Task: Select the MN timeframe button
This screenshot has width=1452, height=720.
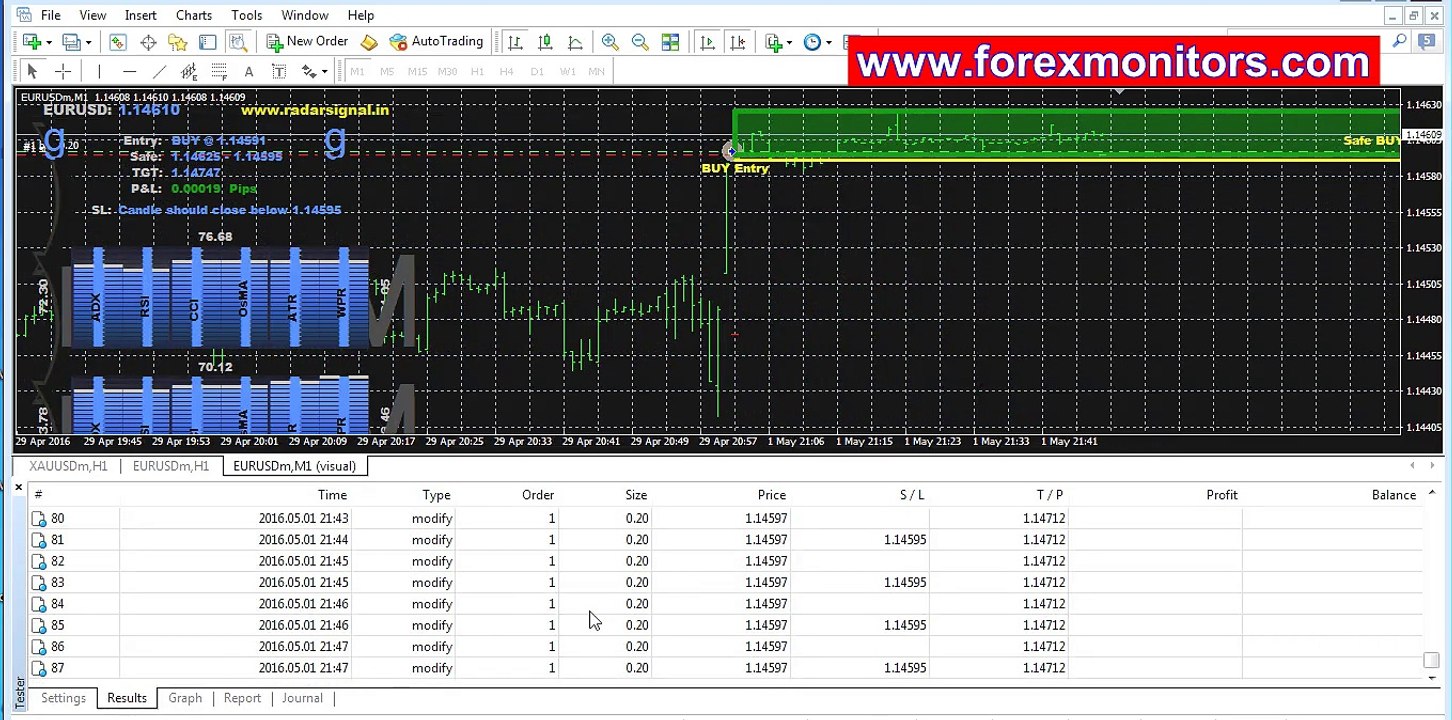Action: [597, 72]
